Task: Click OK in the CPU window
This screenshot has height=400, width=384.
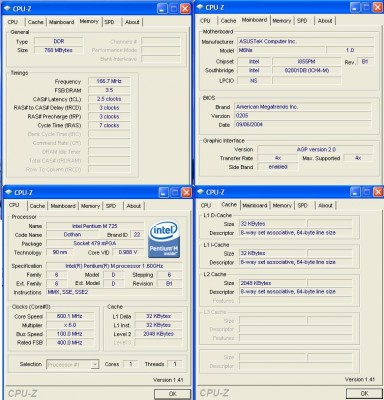Action: coord(173,394)
